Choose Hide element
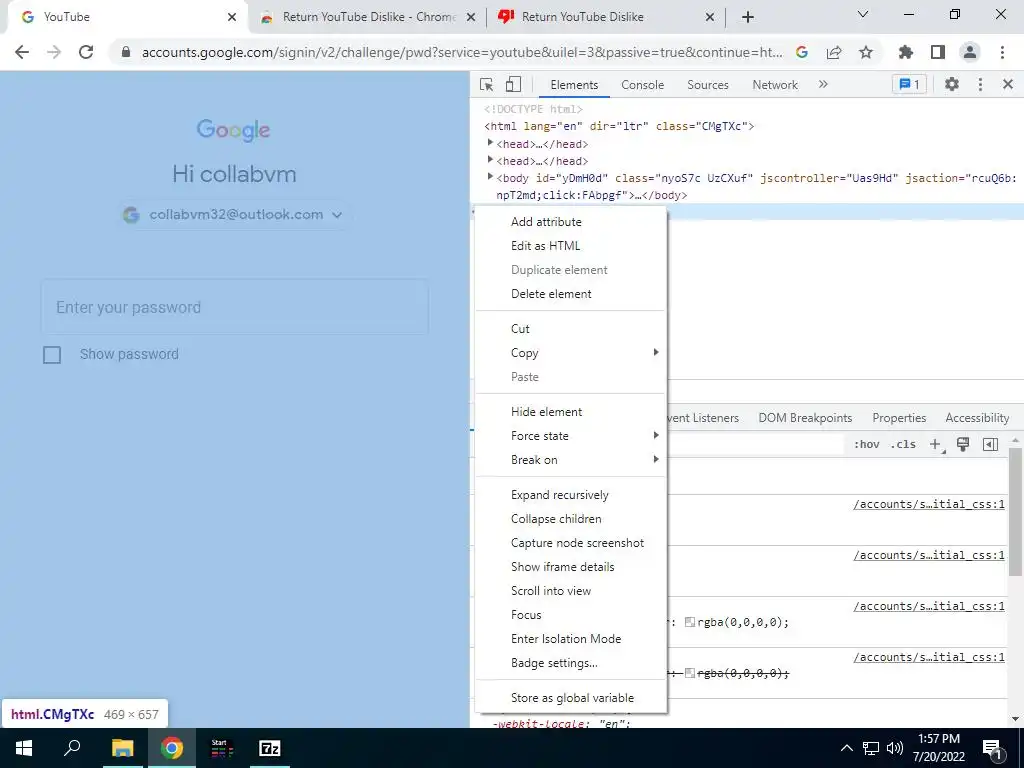Viewport: 1024px width, 768px height. [571, 411]
